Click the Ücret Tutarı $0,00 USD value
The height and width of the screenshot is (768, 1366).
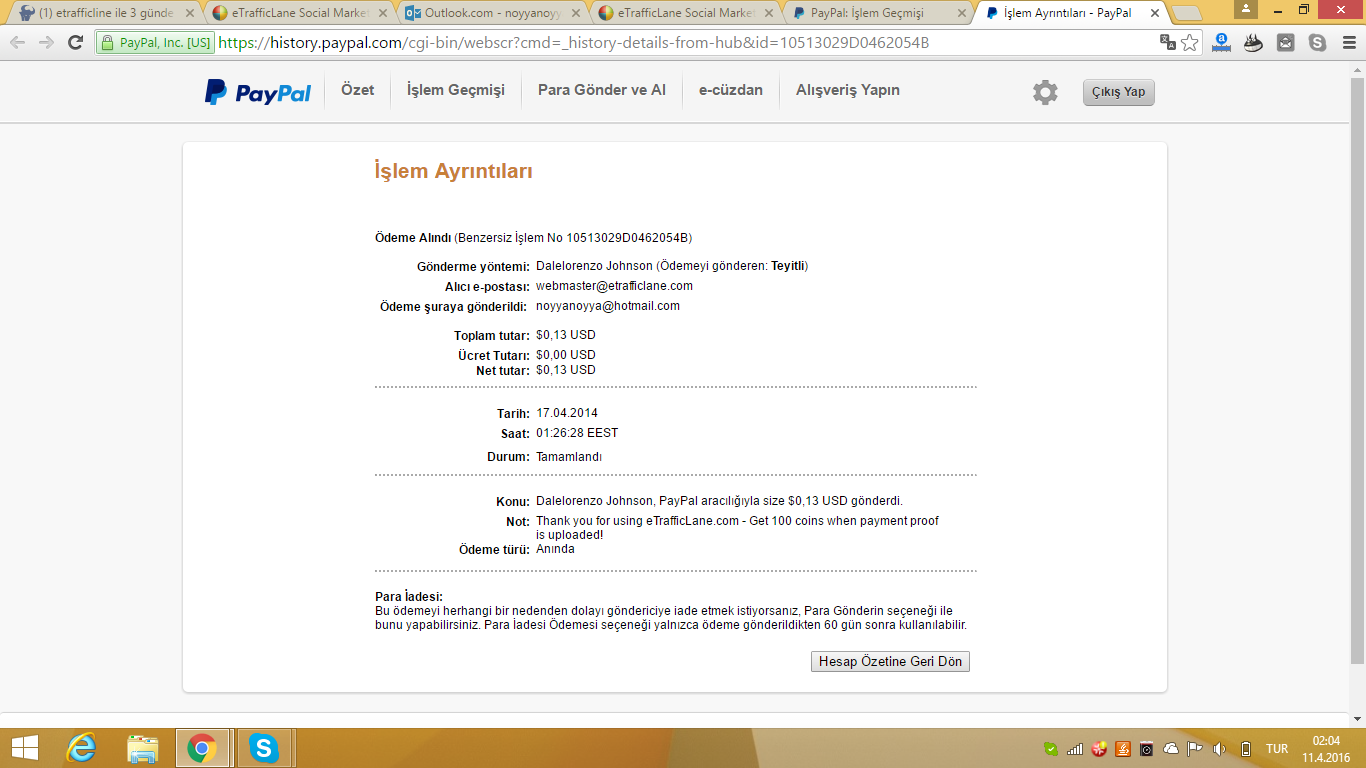[x=566, y=355]
